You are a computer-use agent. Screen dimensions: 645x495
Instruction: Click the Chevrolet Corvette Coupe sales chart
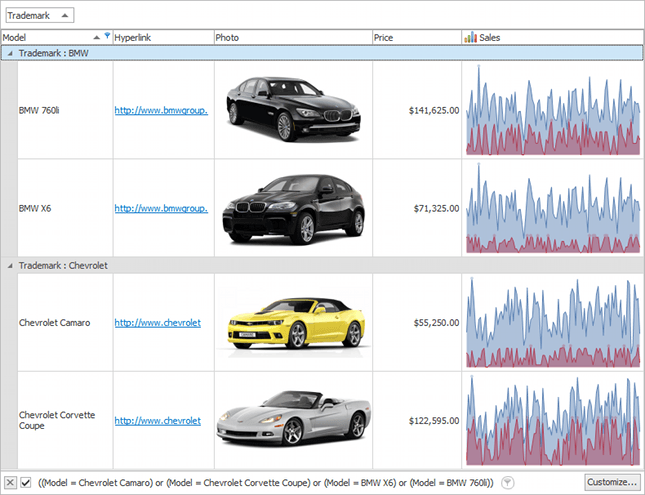click(x=553, y=420)
